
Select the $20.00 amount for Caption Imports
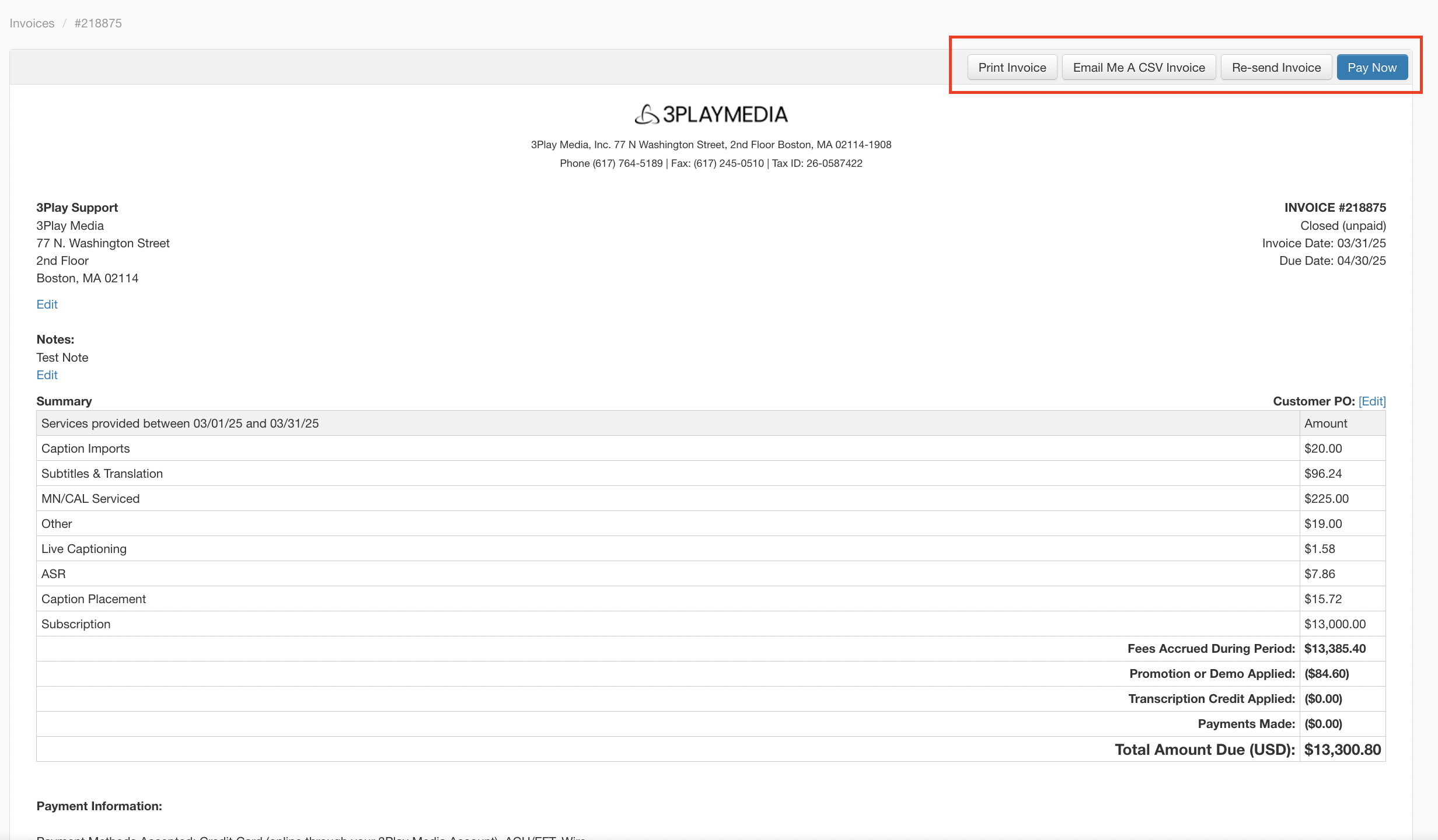click(1323, 449)
